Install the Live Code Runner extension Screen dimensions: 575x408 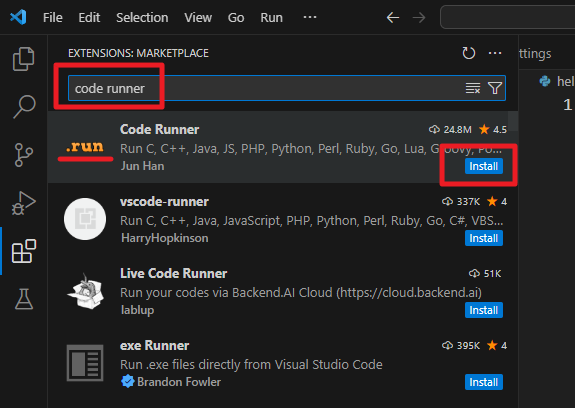[484, 310]
